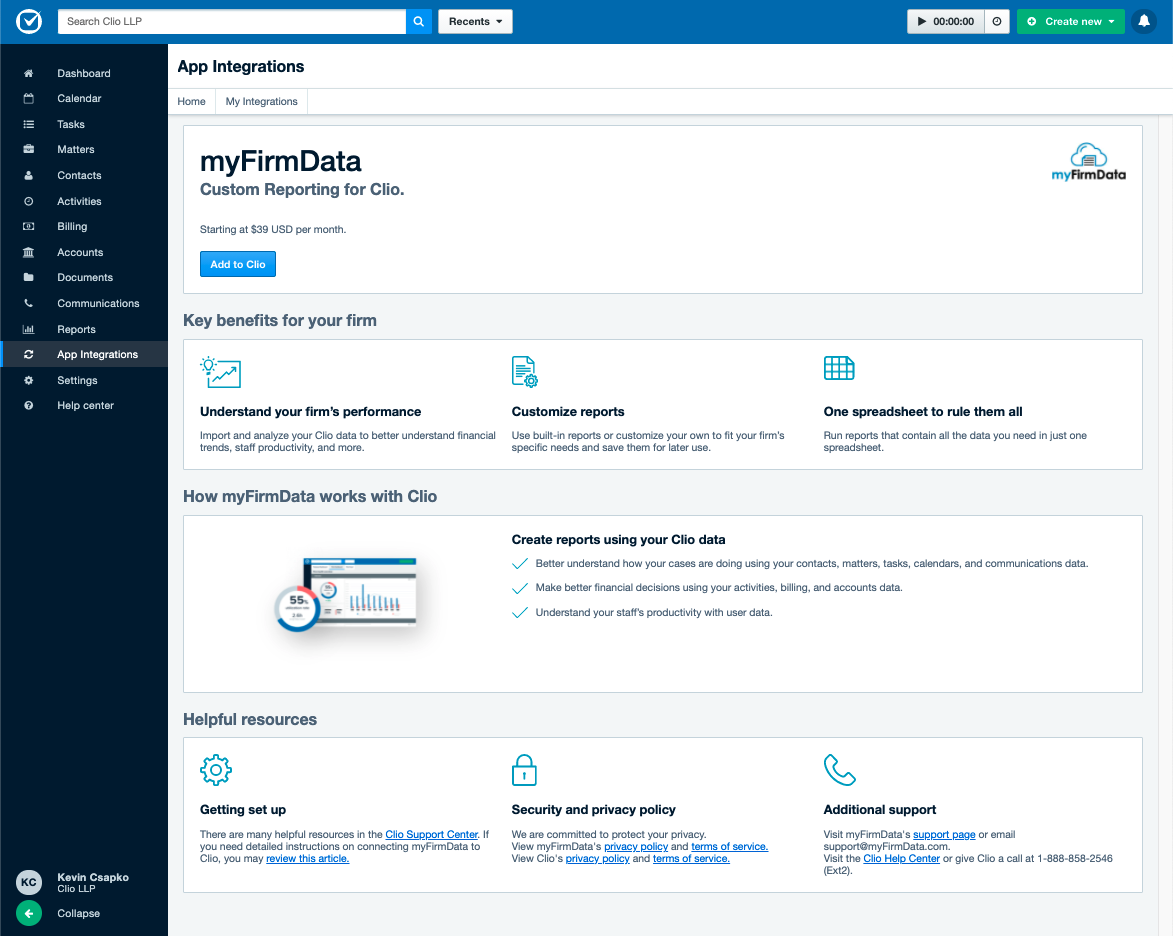Open the timer clock icon
This screenshot has height=936, width=1173.
point(996,22)
